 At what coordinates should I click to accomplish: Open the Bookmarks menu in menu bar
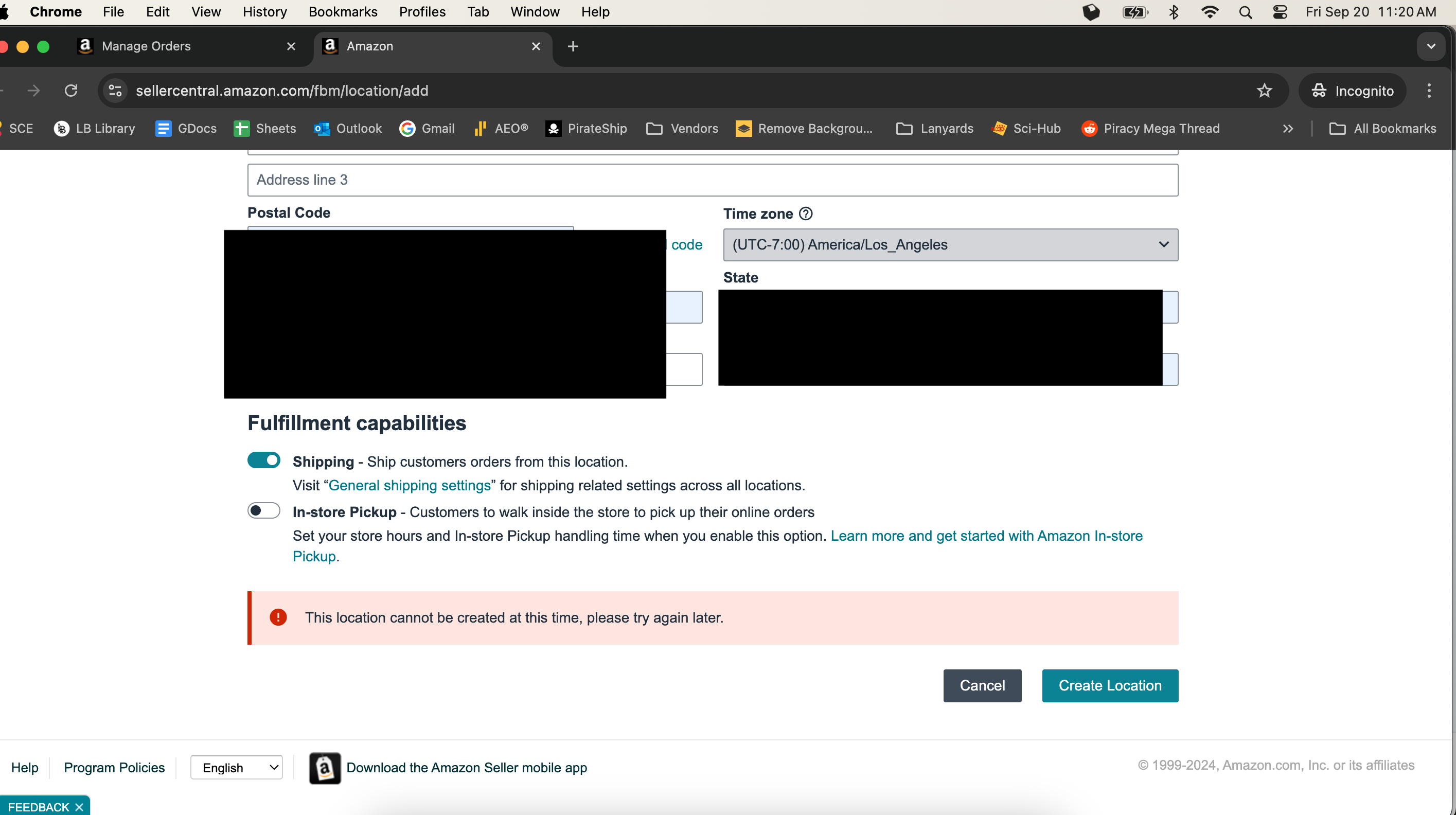[343, 12]
